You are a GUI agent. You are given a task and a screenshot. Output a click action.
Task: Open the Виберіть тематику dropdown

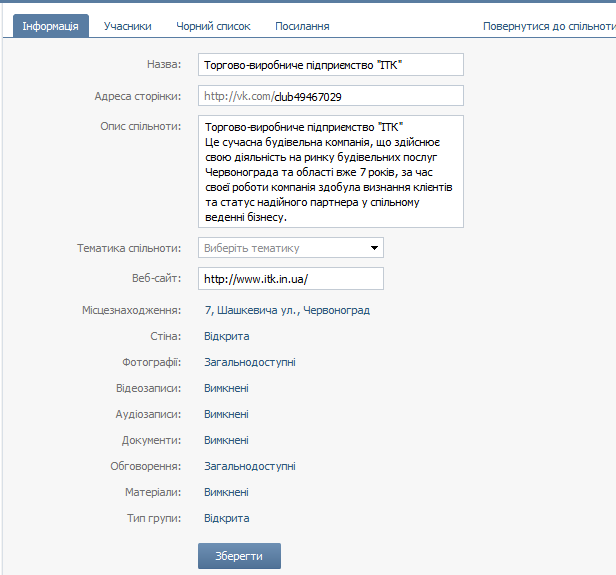(291, 248)
